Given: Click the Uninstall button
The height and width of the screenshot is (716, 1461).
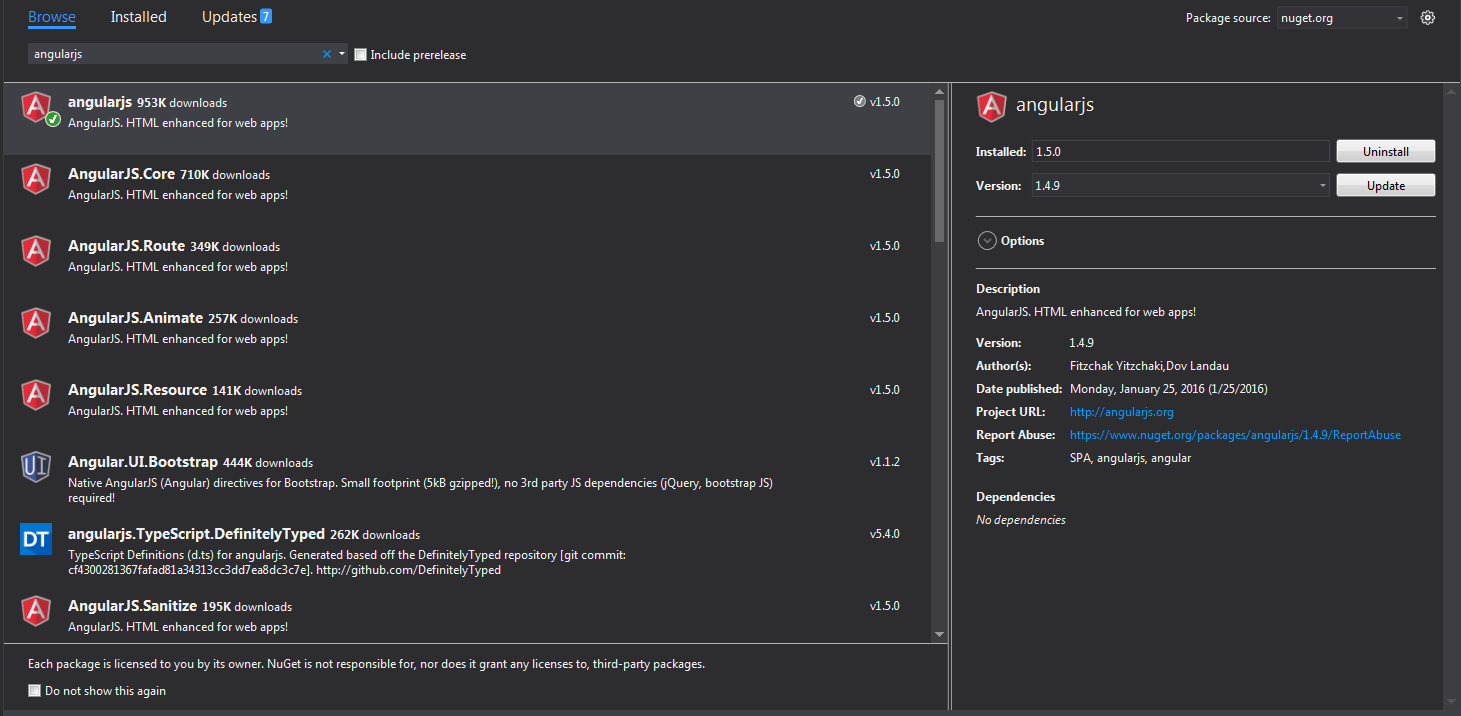Looking at the screenshot, I should tap(1386, 151).
